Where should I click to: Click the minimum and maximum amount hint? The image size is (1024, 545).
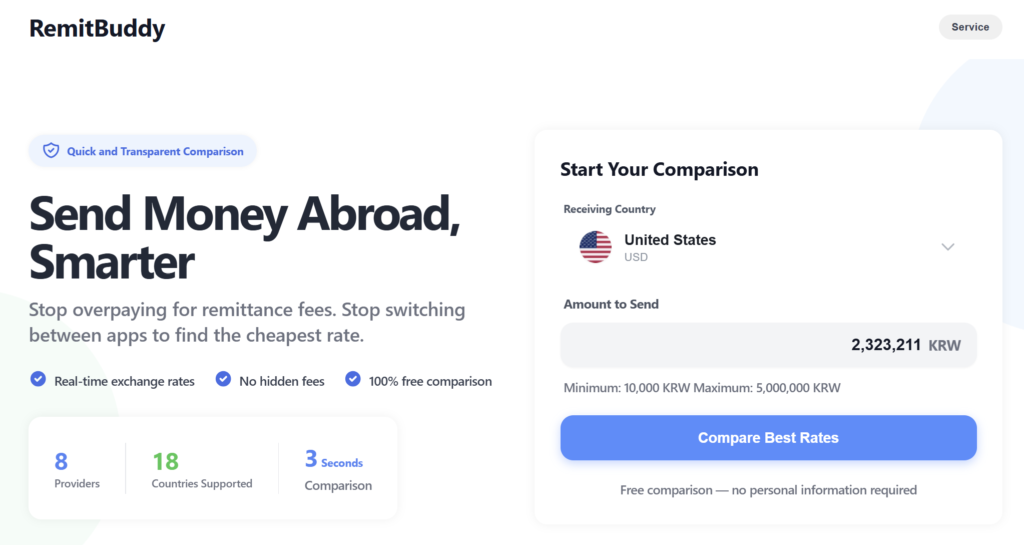[701, 388]
